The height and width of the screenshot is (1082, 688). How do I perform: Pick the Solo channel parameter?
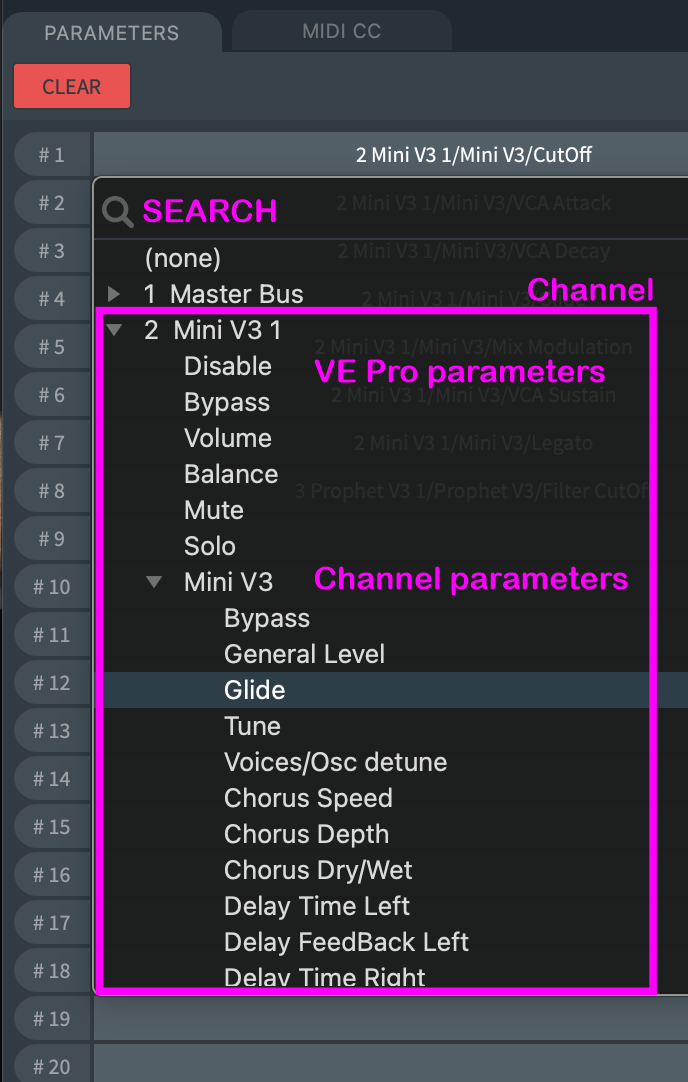[210, 546]
